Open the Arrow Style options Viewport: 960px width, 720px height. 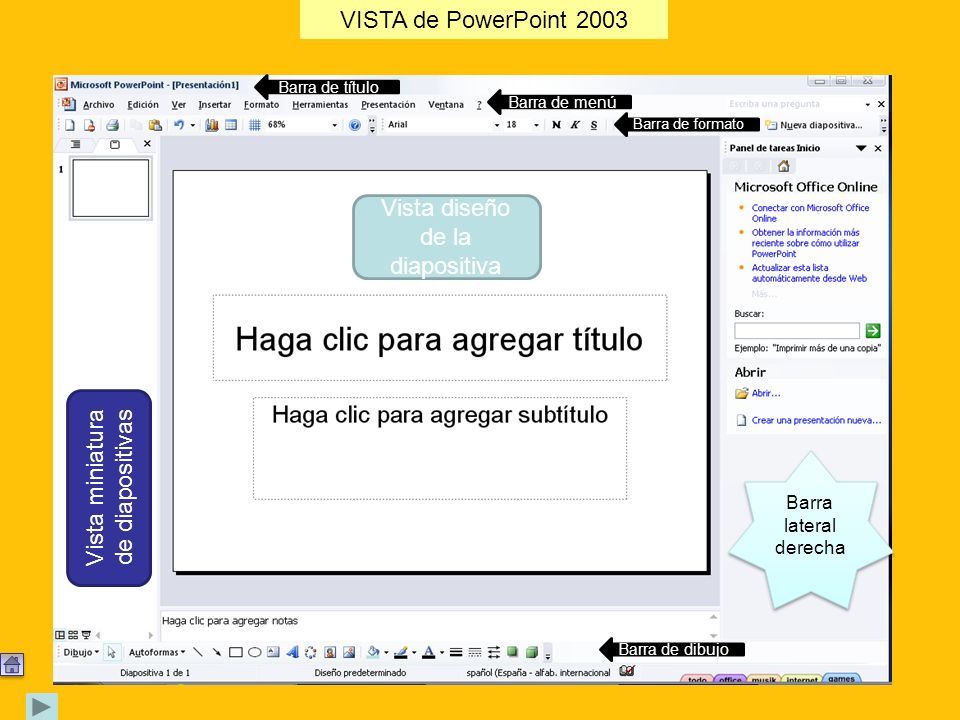pyautogui.click(x=493, y=653)
